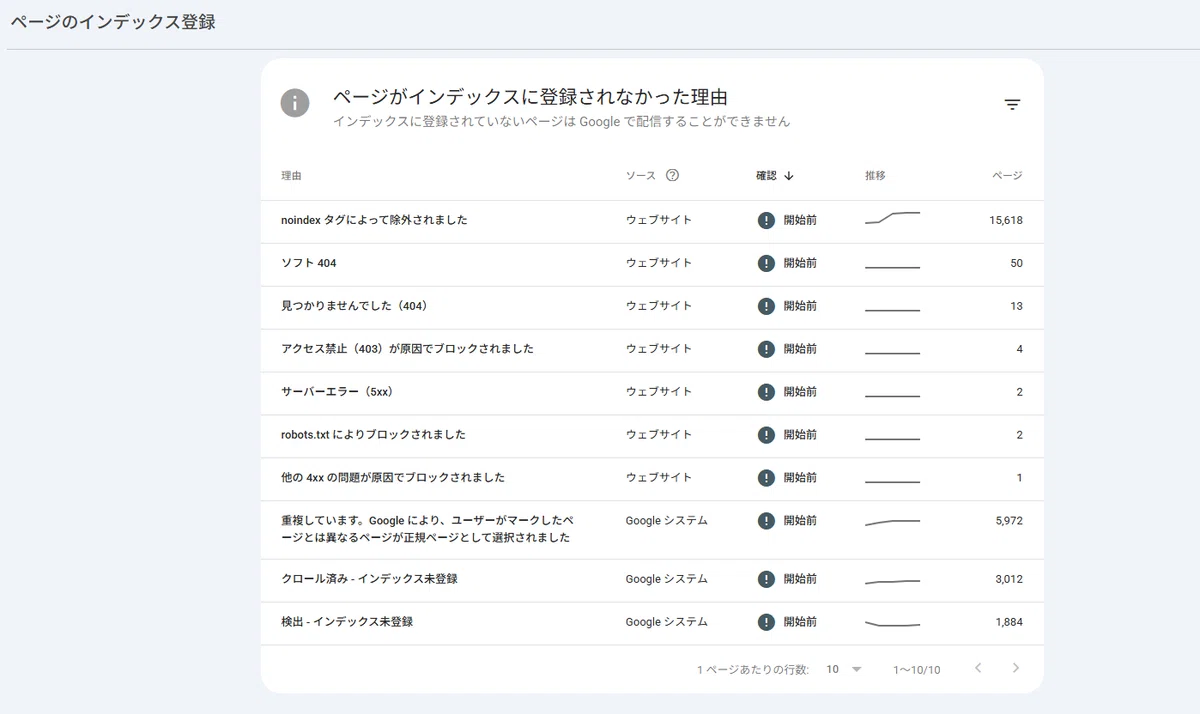Viewport: 1200px width, 714px height.
Task: Click Google システム source in クロール済み row
Action: tap(667, 579)
